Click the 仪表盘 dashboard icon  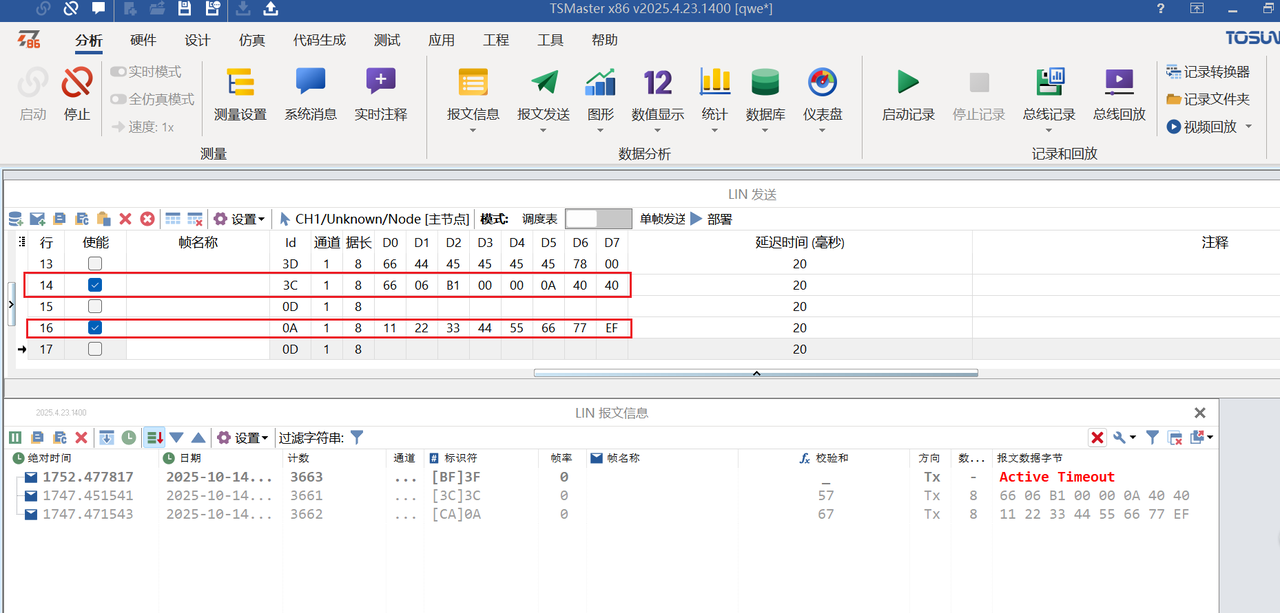(x=822, y=95)
